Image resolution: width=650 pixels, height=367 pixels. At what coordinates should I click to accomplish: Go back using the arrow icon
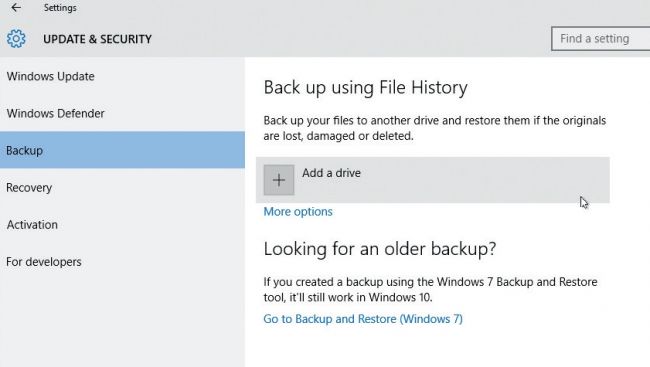[x=16, y=7]
